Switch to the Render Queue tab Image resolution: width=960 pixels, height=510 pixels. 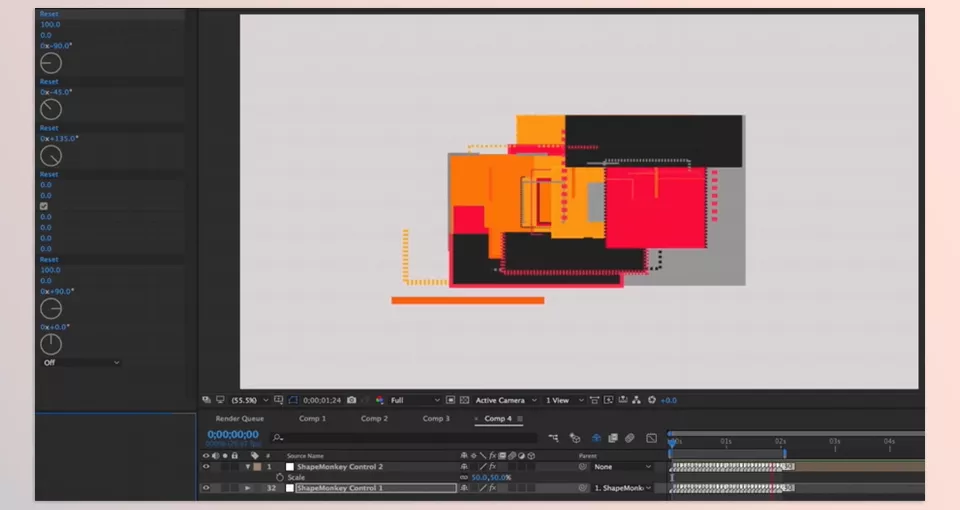click(239, 419)
